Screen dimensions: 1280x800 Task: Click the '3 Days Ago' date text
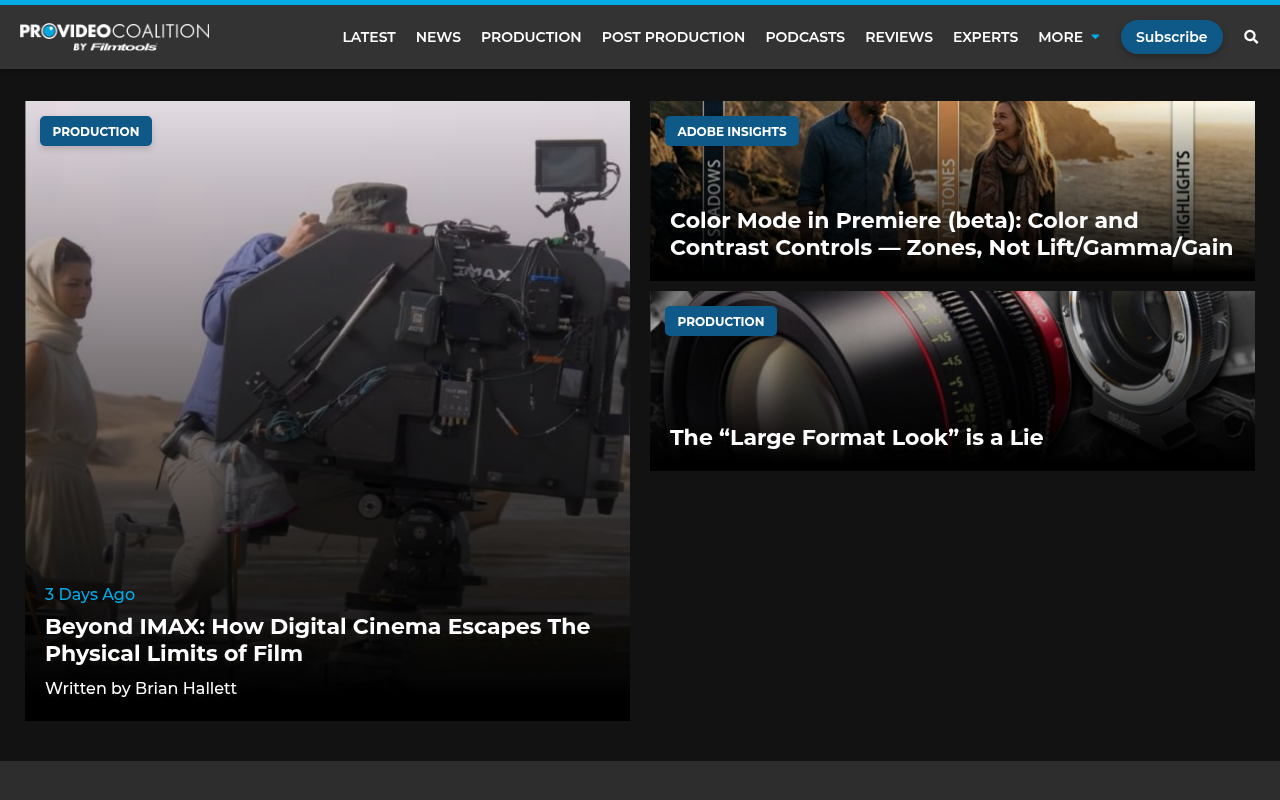[x=90, y=594]
